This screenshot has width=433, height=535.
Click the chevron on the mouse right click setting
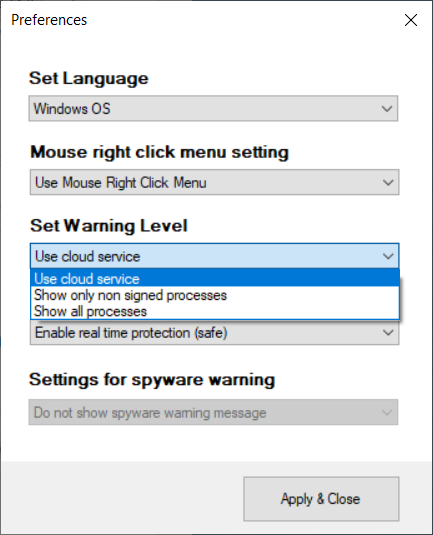[388, 183]
